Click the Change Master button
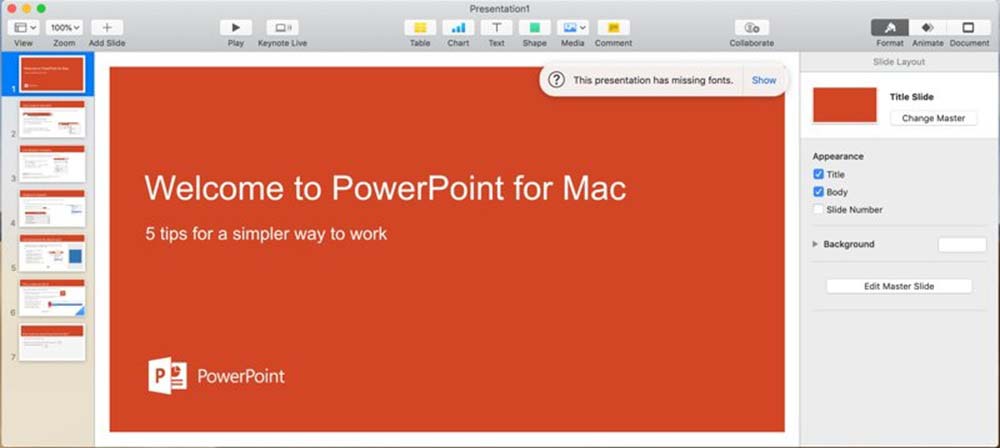Screen dimensions: 1000x448 click(933, 118)
